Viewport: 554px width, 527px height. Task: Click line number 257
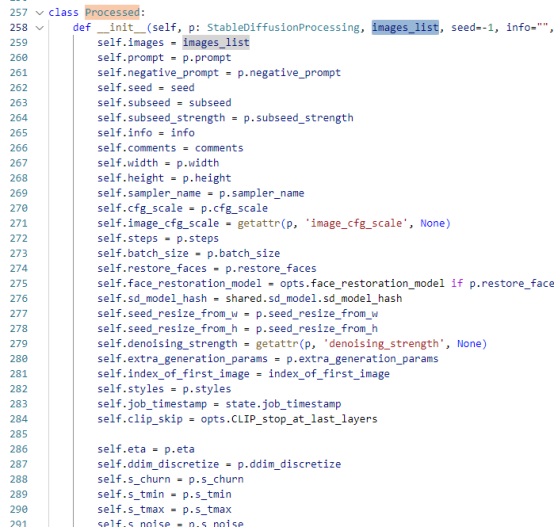click(x=19, y=12)
